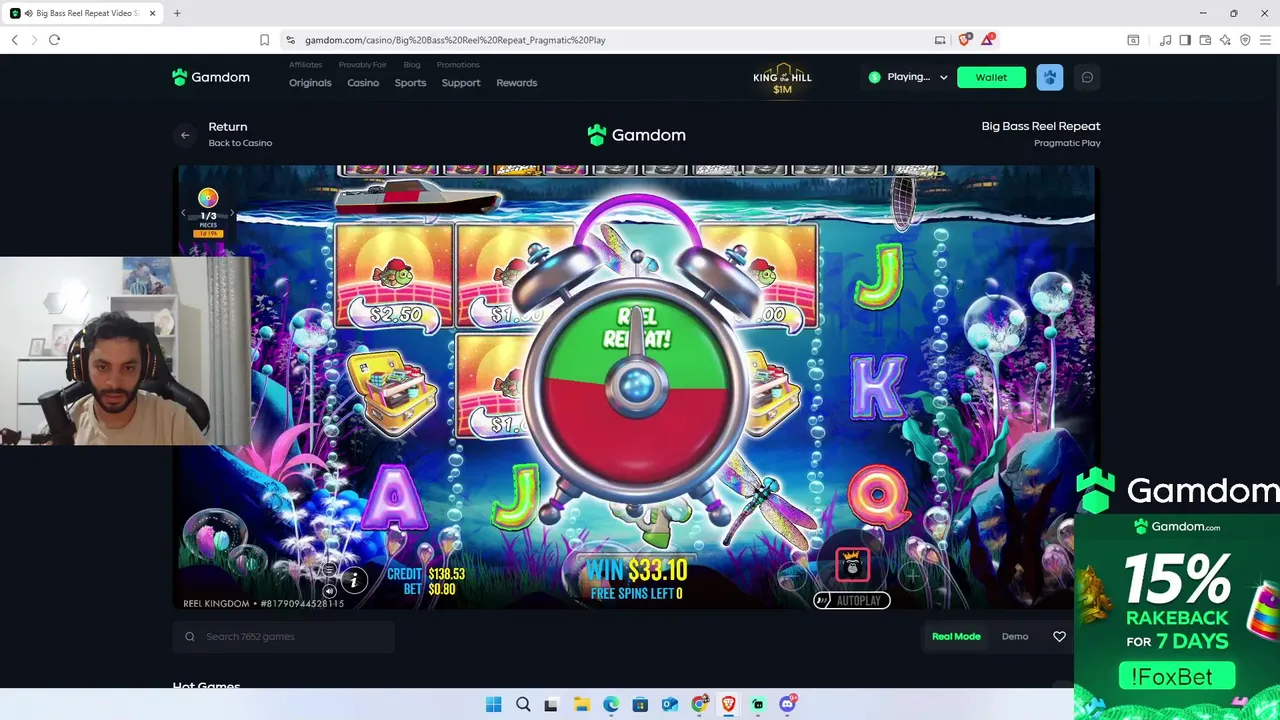Open File Explorer from taskbar

581,704
